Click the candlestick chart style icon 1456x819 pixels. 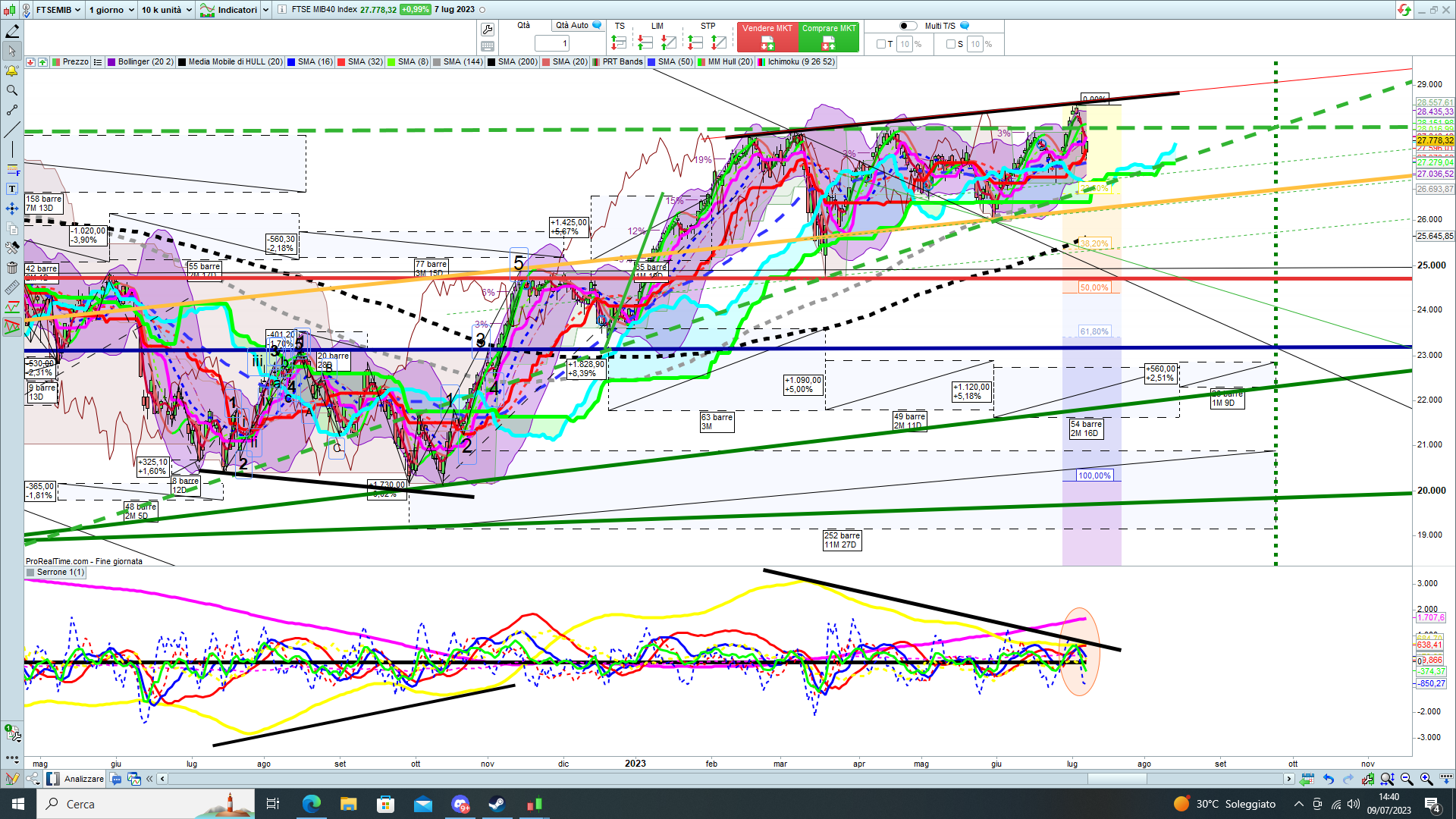(x=10, y=10)
